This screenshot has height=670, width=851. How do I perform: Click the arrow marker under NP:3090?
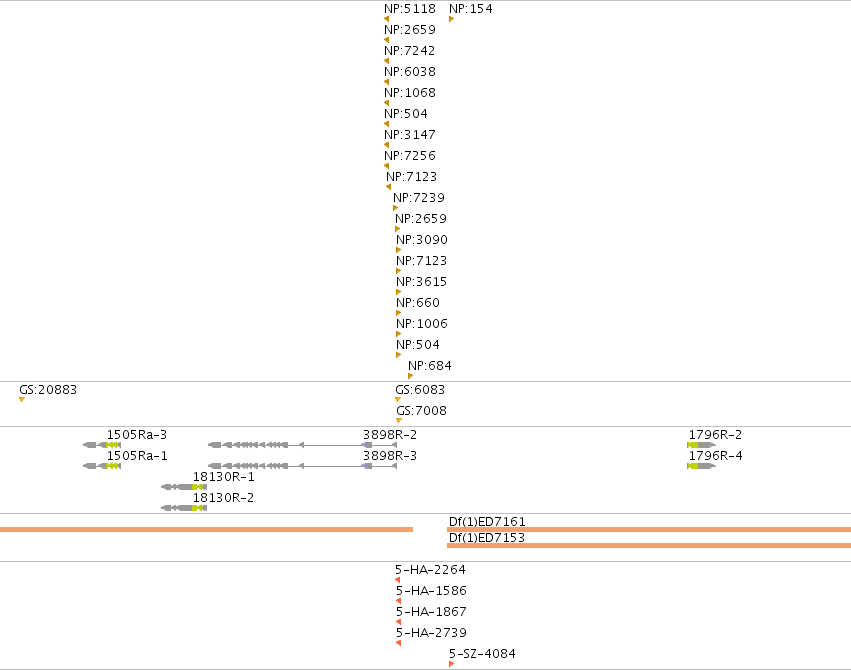398,250
